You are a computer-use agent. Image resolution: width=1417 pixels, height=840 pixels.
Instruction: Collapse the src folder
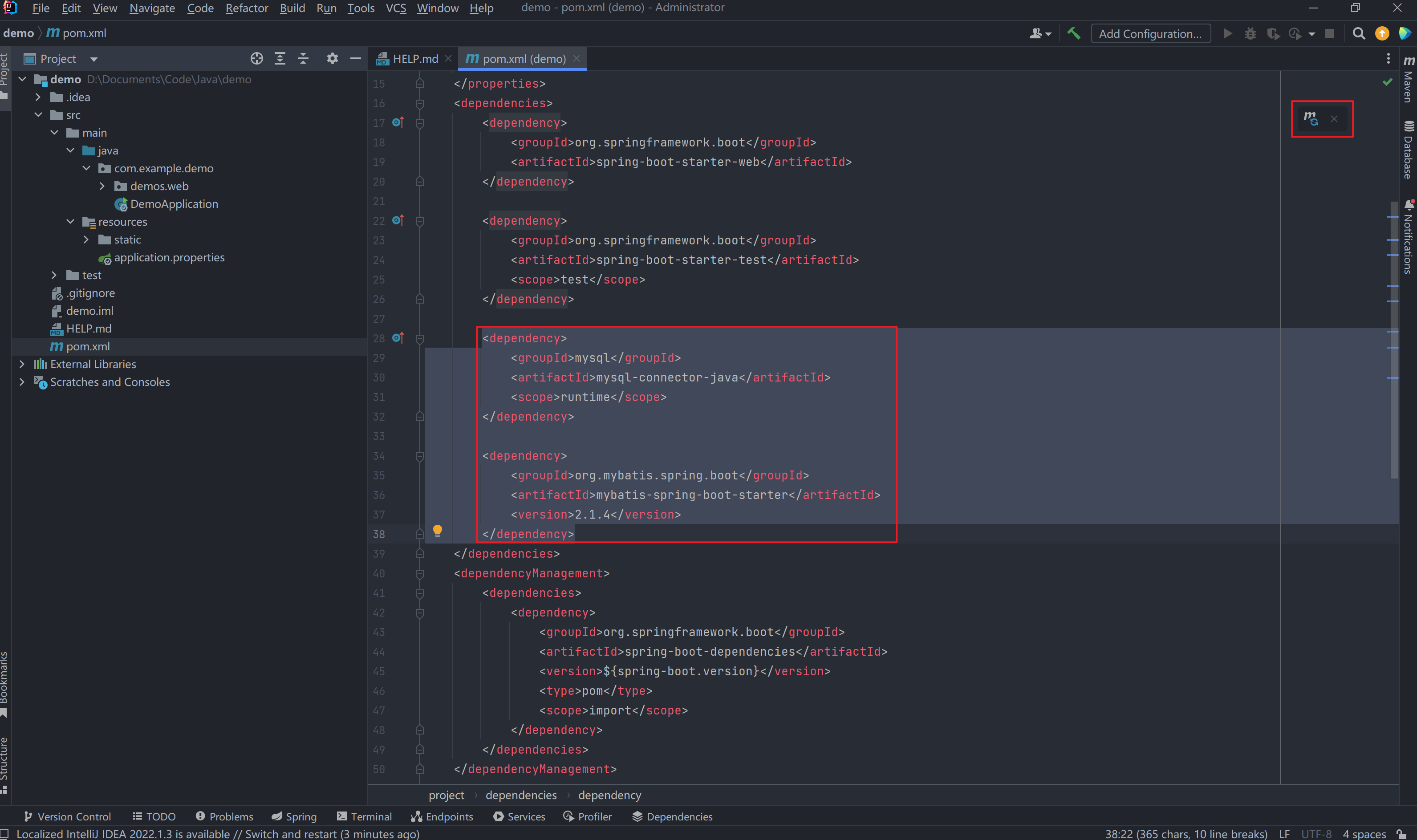coord(38,114)
